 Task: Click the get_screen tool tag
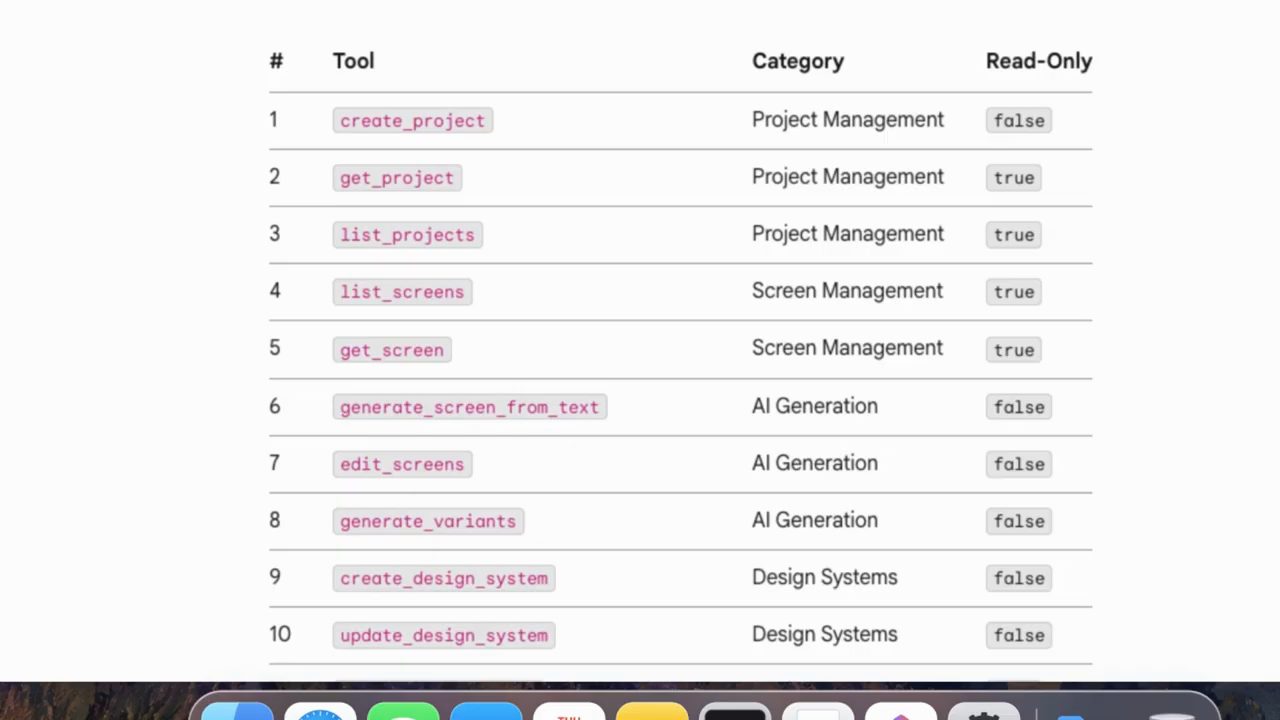coord(392,350)
